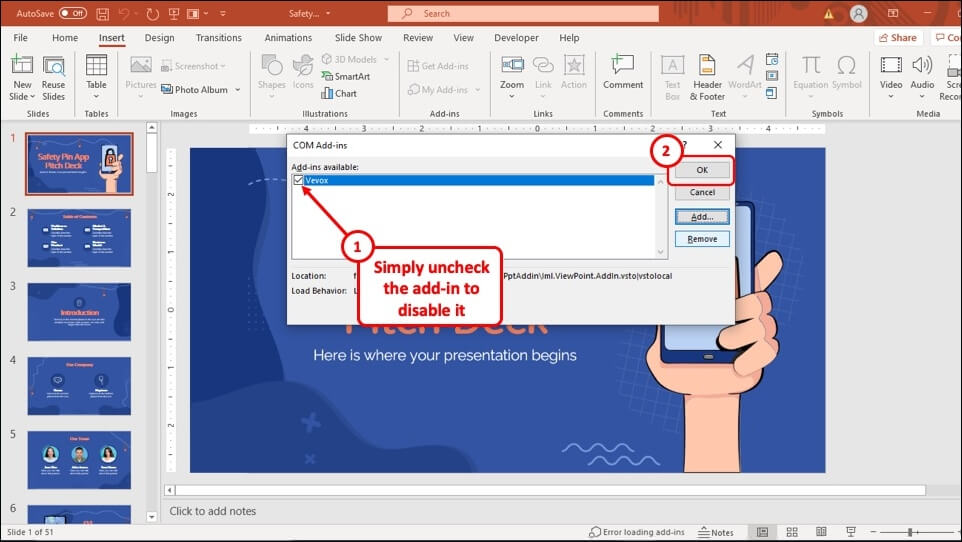Image resolution: width=962 pixels, height=542 pixels.
Task: Open the Shapes gallery
Action: (x=271, y=75)
